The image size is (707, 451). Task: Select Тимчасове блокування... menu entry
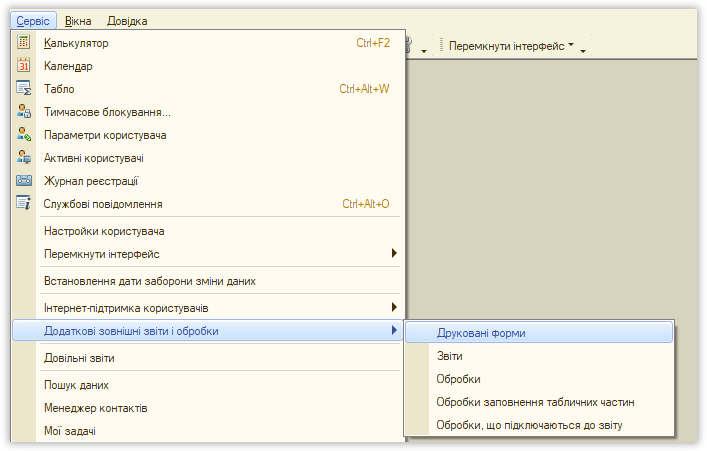(x=207, y=112)
